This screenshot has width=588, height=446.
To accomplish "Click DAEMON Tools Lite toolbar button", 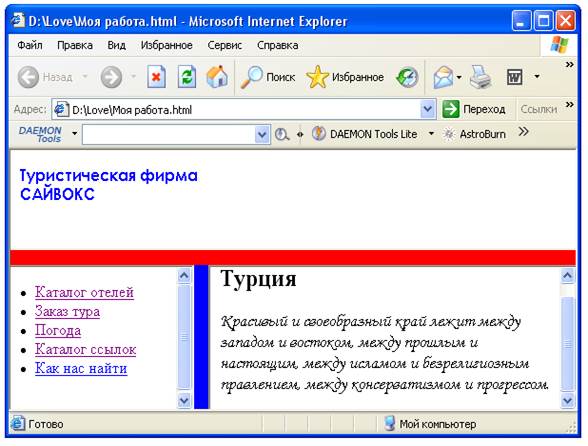I will pos(365,134).
